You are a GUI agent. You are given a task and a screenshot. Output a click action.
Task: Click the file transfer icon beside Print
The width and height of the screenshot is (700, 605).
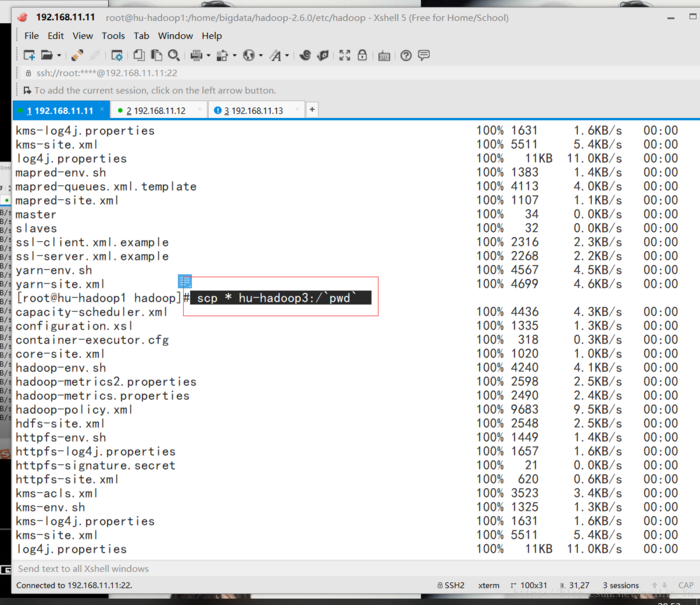pyautogui.click(x=222, y=55)
